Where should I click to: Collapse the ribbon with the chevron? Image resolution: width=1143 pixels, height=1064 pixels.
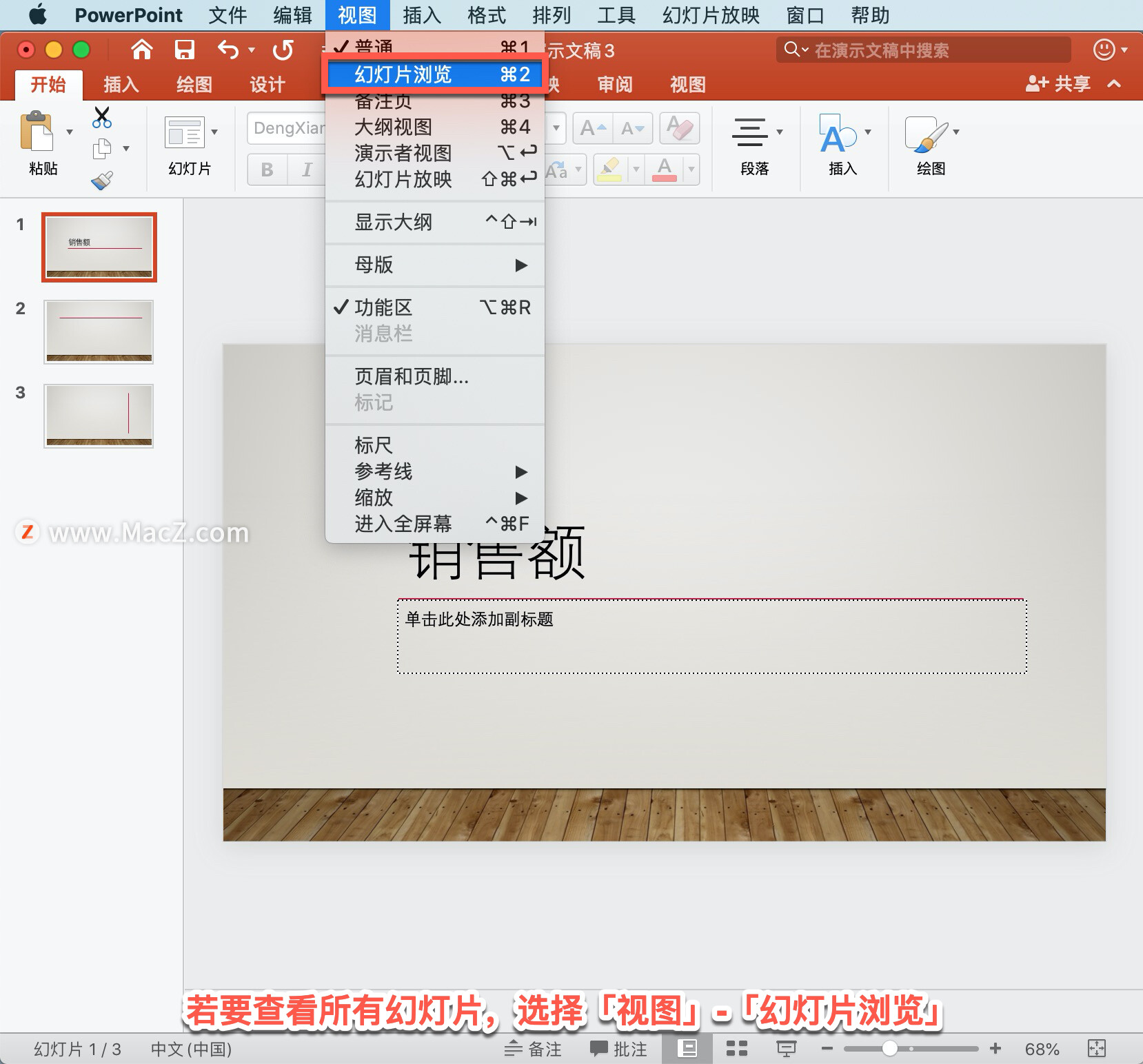pyautogui.click(x=1114, y=83)
